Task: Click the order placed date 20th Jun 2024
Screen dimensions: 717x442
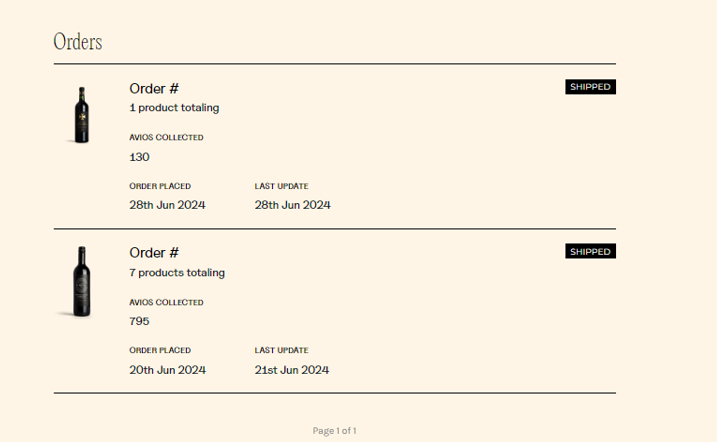Action: tap(167, 370)
